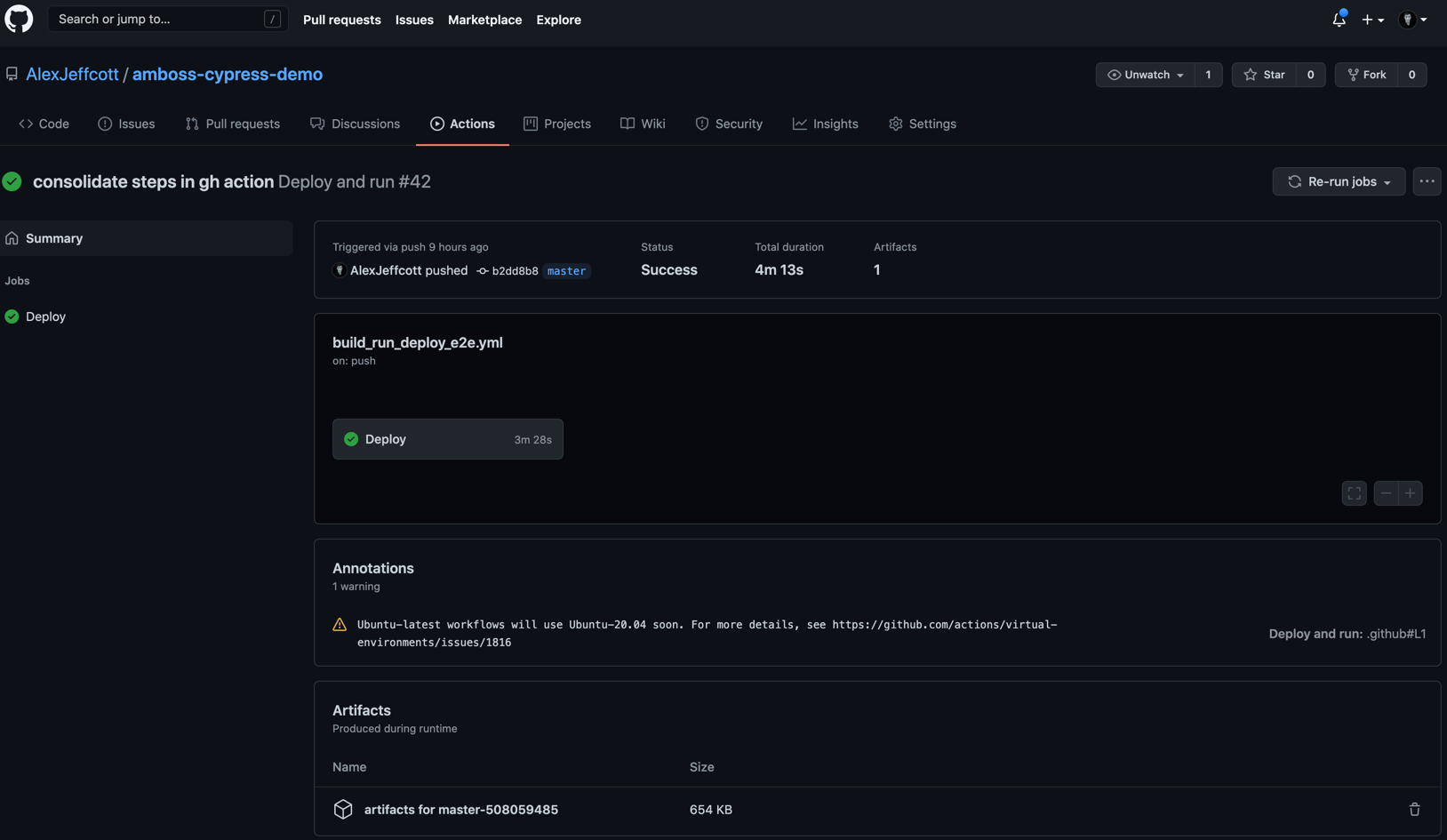Click the build_run_deploy_e2e.yml workflow file name
The image size is (1447, 840).
pyautogui.click(x=418, y=342)
